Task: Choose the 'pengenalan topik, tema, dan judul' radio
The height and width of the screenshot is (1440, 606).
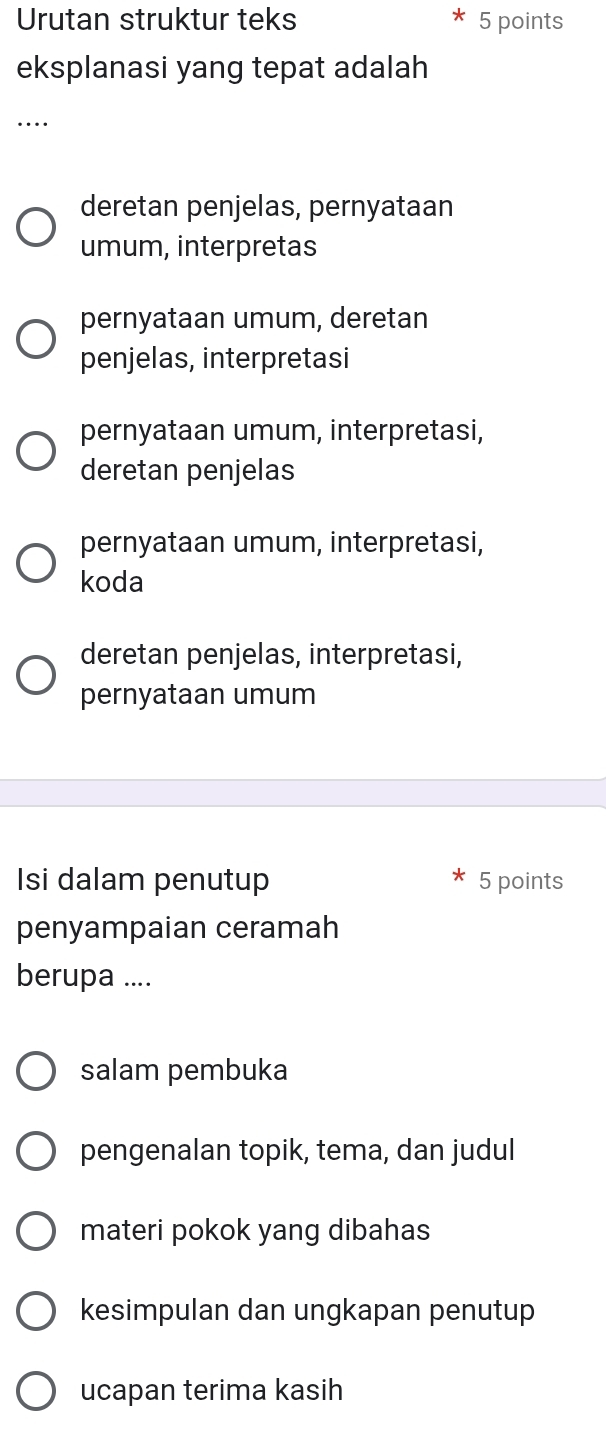Action: [36, 1151]
